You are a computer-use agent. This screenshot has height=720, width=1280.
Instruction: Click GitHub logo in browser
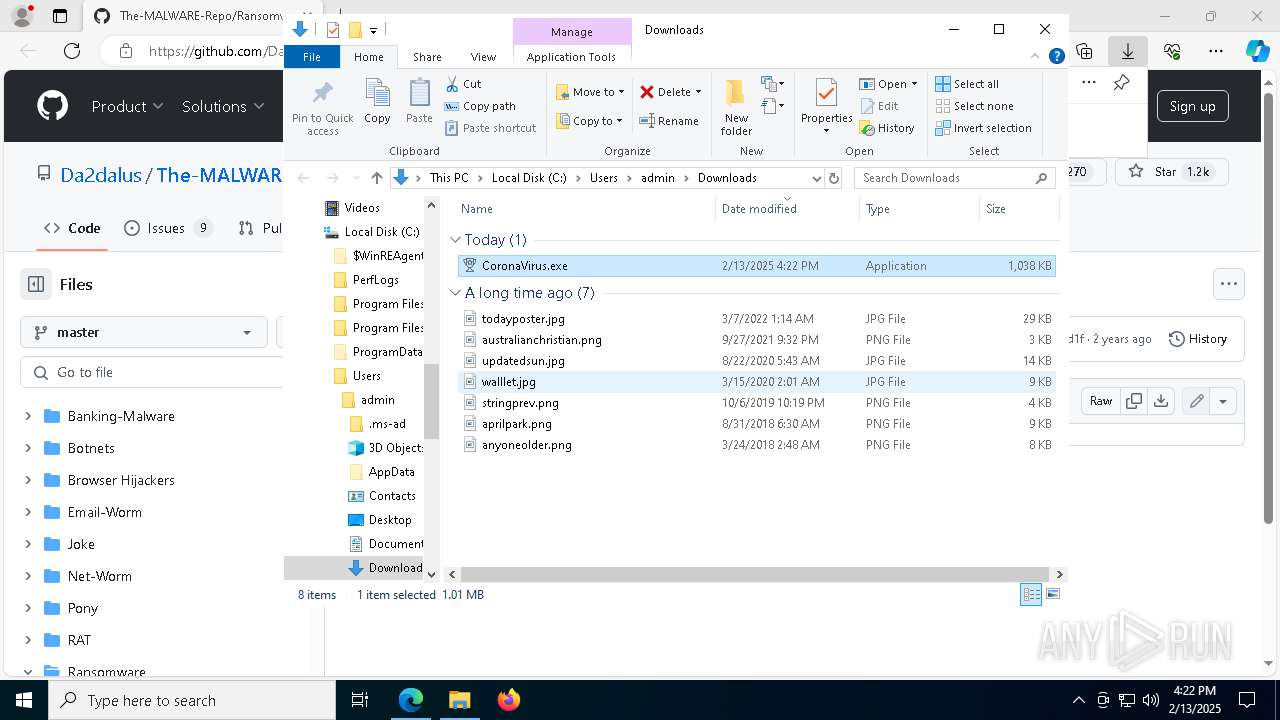(52, 106)
